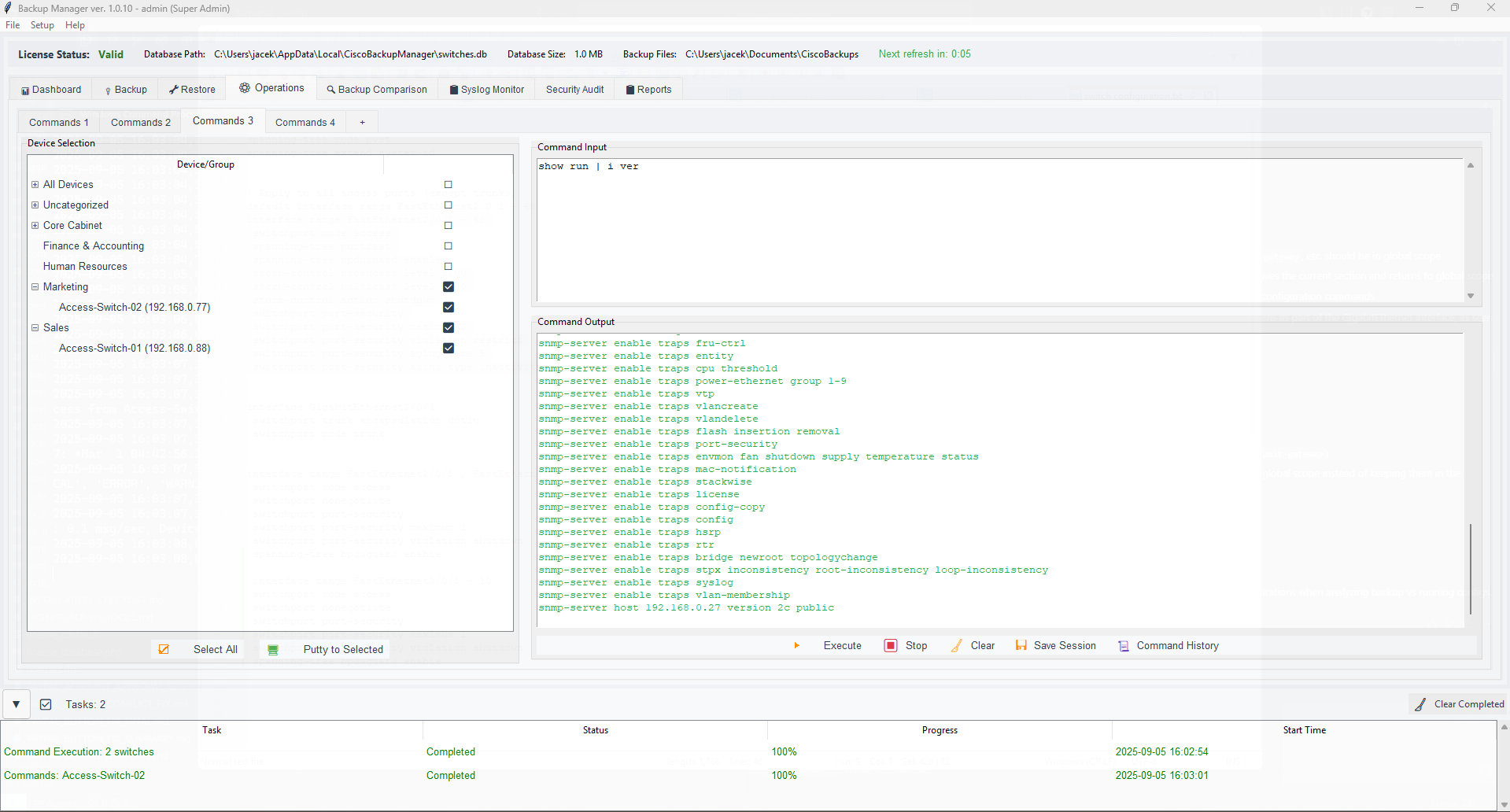Collapse the Marketing tree node
This screenshot has width=1510, height=812.
(35, 286)
